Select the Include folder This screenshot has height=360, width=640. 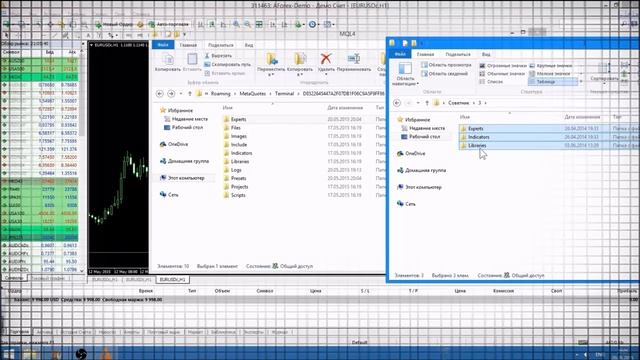[x=239, y=144]
